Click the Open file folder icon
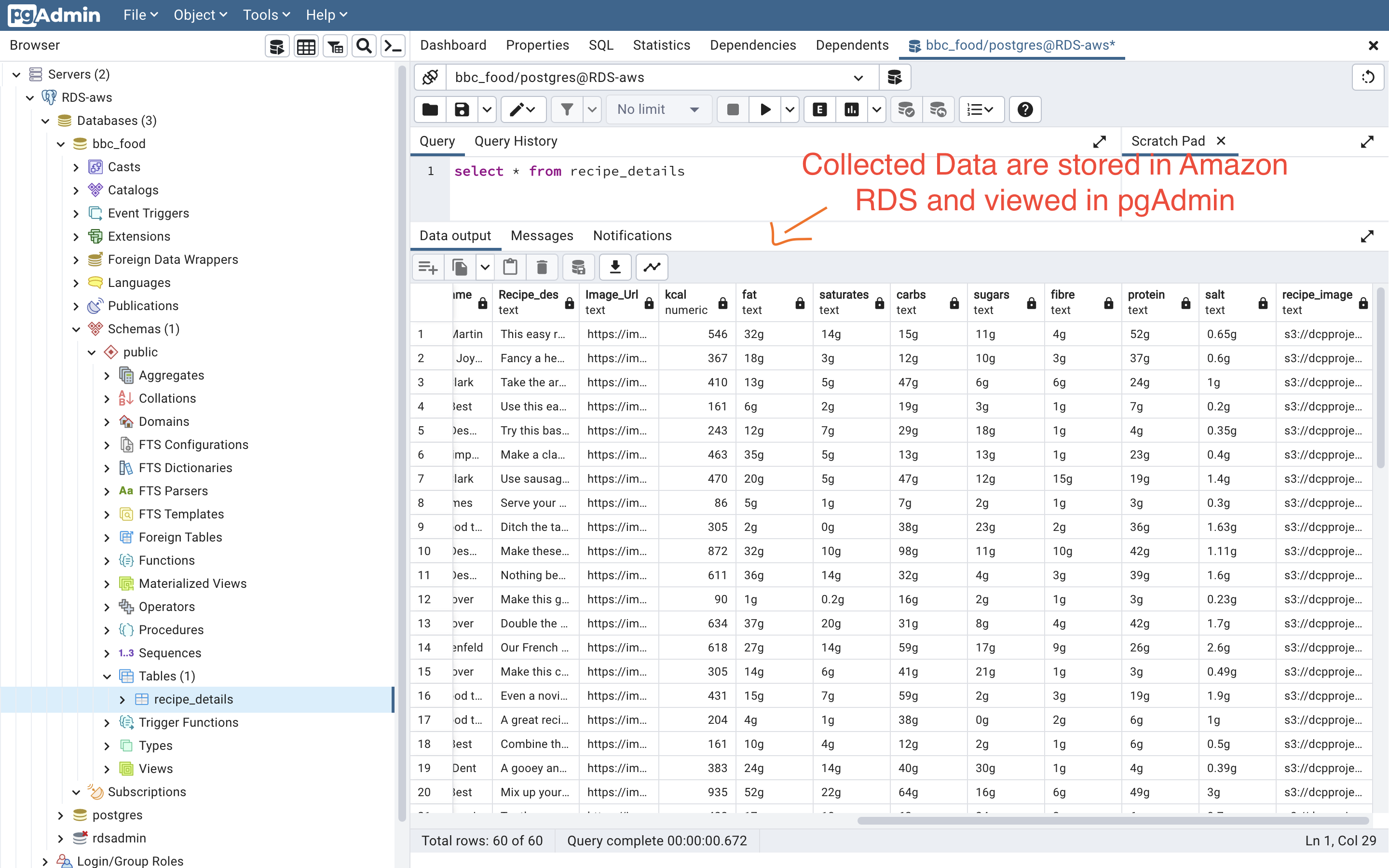 point(430,109)
